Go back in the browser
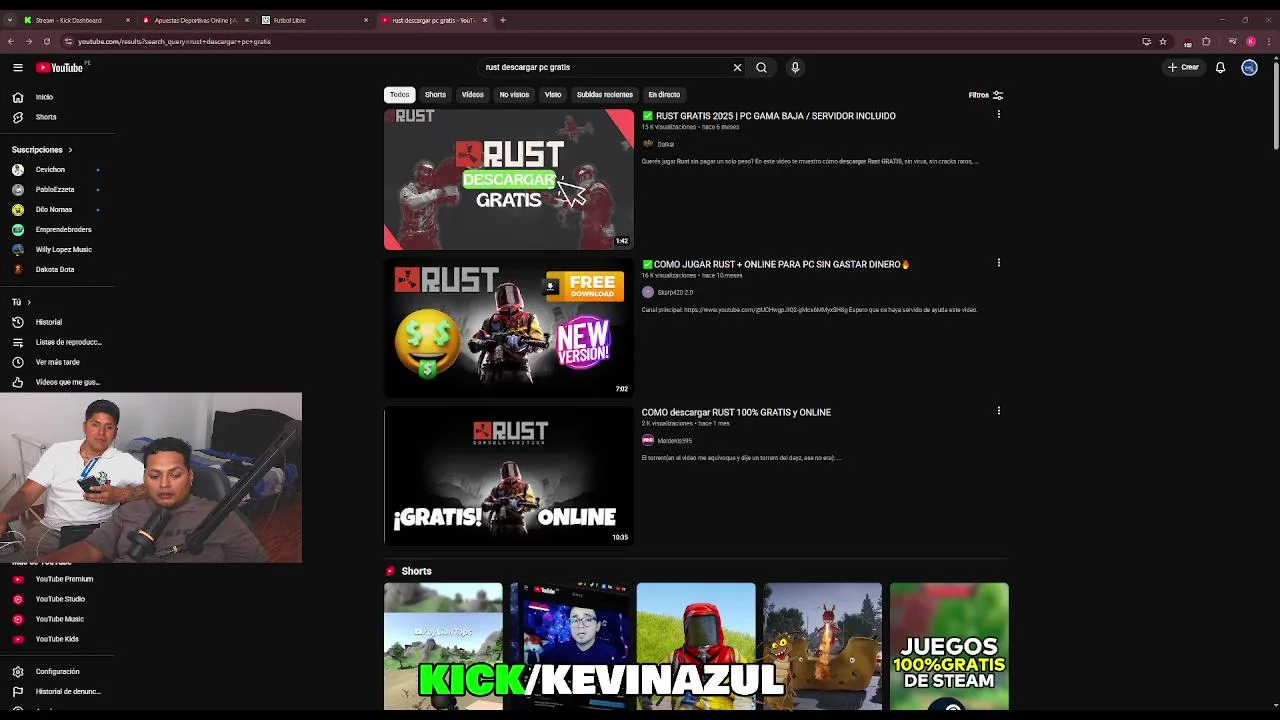The width and height of the screenshot is (1280, 720). [11, 42]
